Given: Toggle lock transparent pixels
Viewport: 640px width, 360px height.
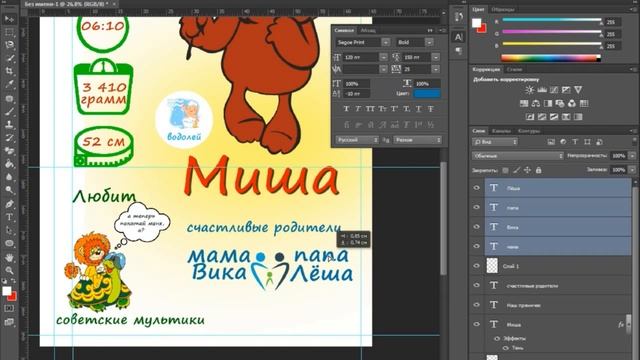Looking at the screenshot, I should 505,170.
